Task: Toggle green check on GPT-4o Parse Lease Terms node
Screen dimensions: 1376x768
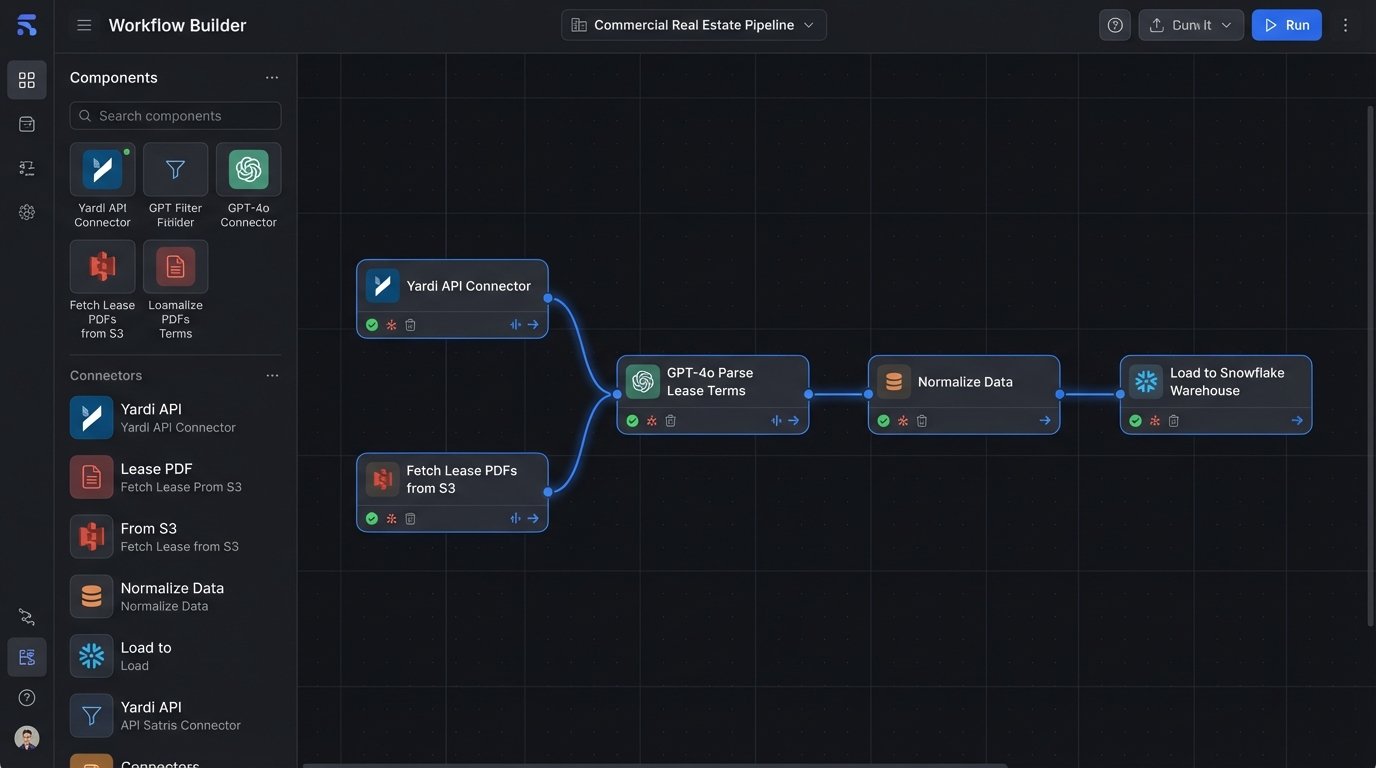Action: (632, 421)
